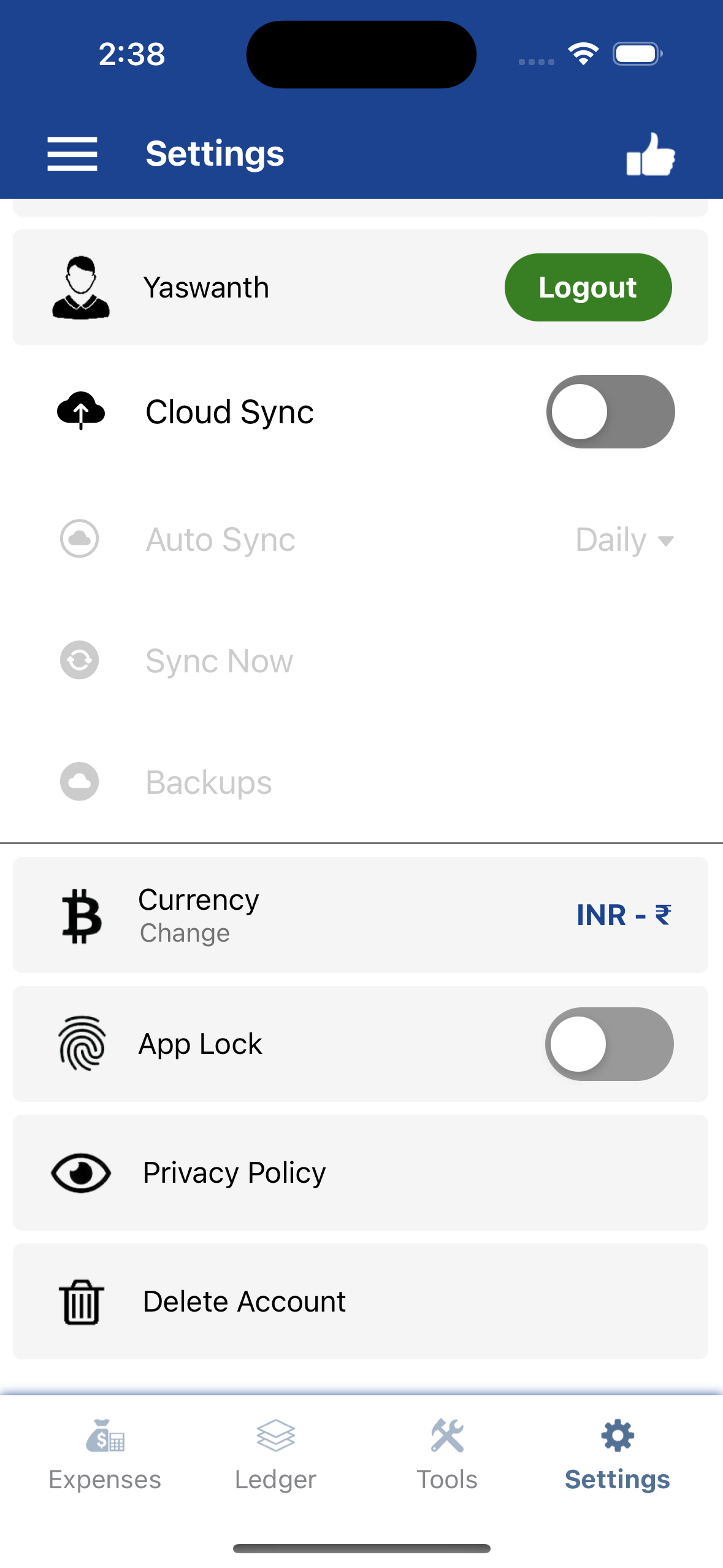Select the Delete Account row
This screenshot has height=1568, width=723.
(361, 1302)
